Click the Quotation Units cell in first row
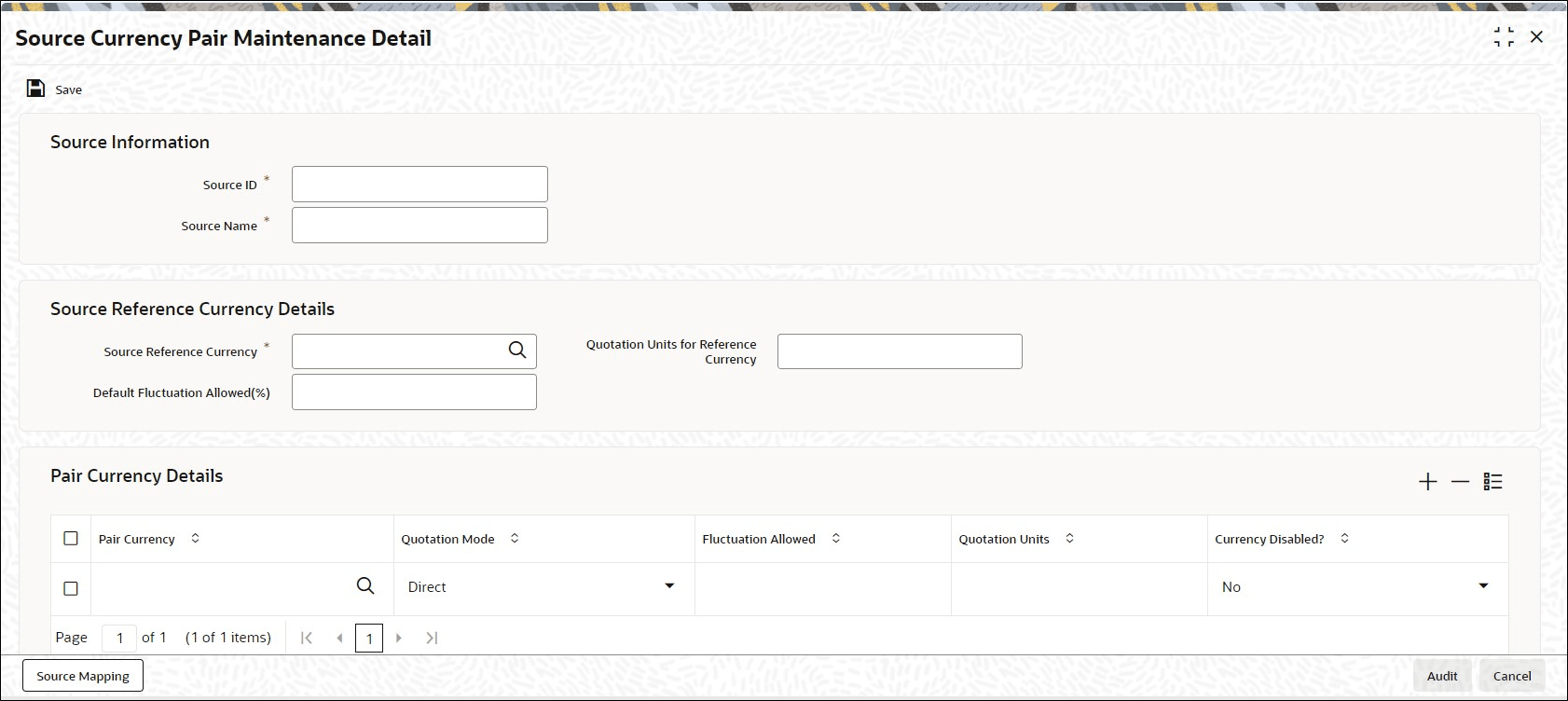This screenshot has width=1568, height=701. [1080, 588]
